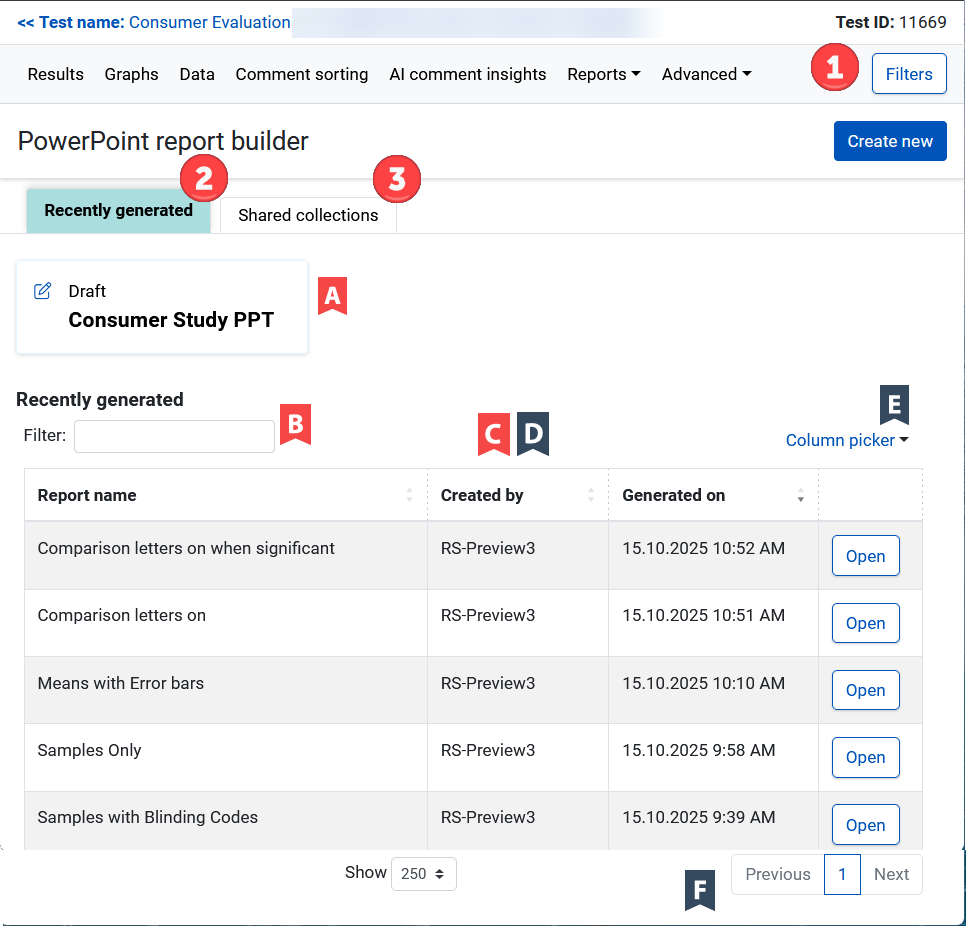Go to AI comment insights
Screen dimensions: 966x926
[x=467, y=74]
